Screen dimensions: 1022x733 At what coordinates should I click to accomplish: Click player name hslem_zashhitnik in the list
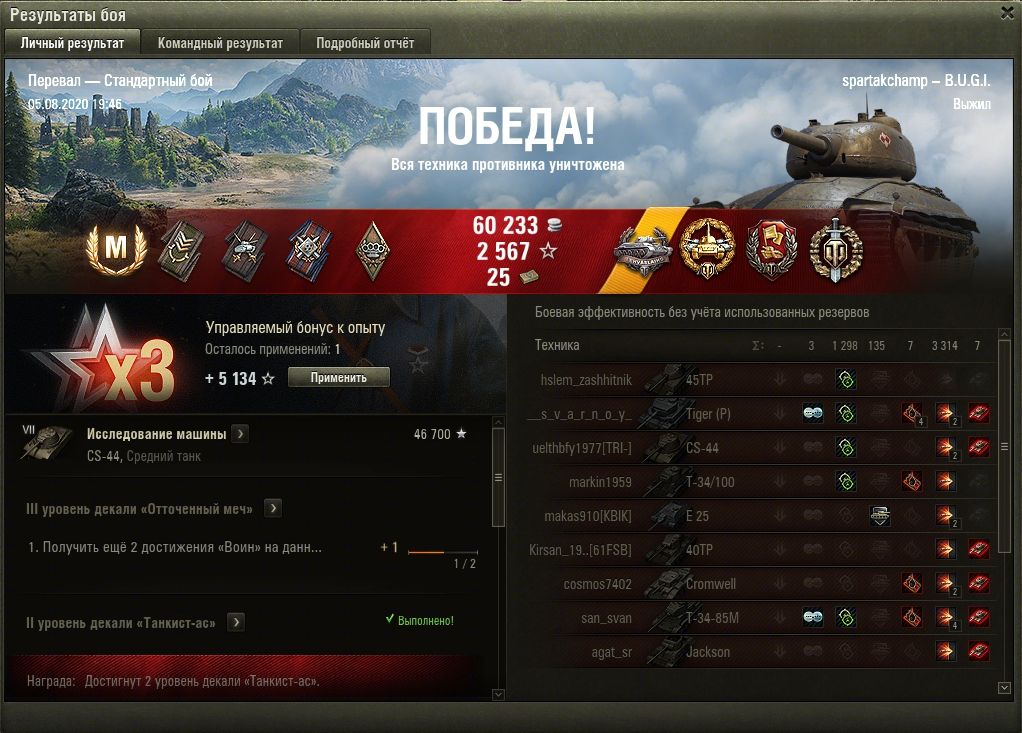click(586, 380)
